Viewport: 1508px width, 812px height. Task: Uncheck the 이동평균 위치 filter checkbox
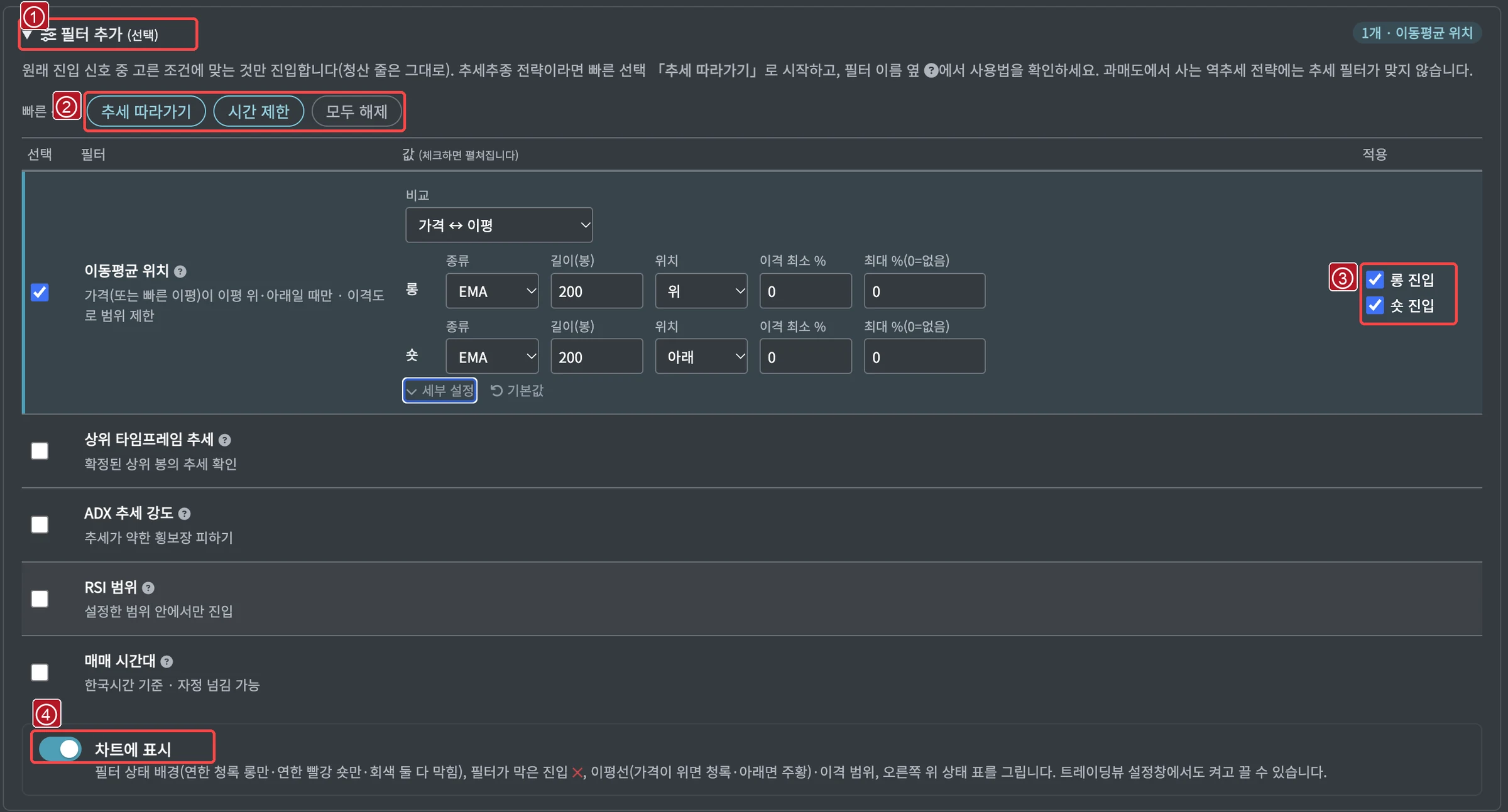(40, 292)
